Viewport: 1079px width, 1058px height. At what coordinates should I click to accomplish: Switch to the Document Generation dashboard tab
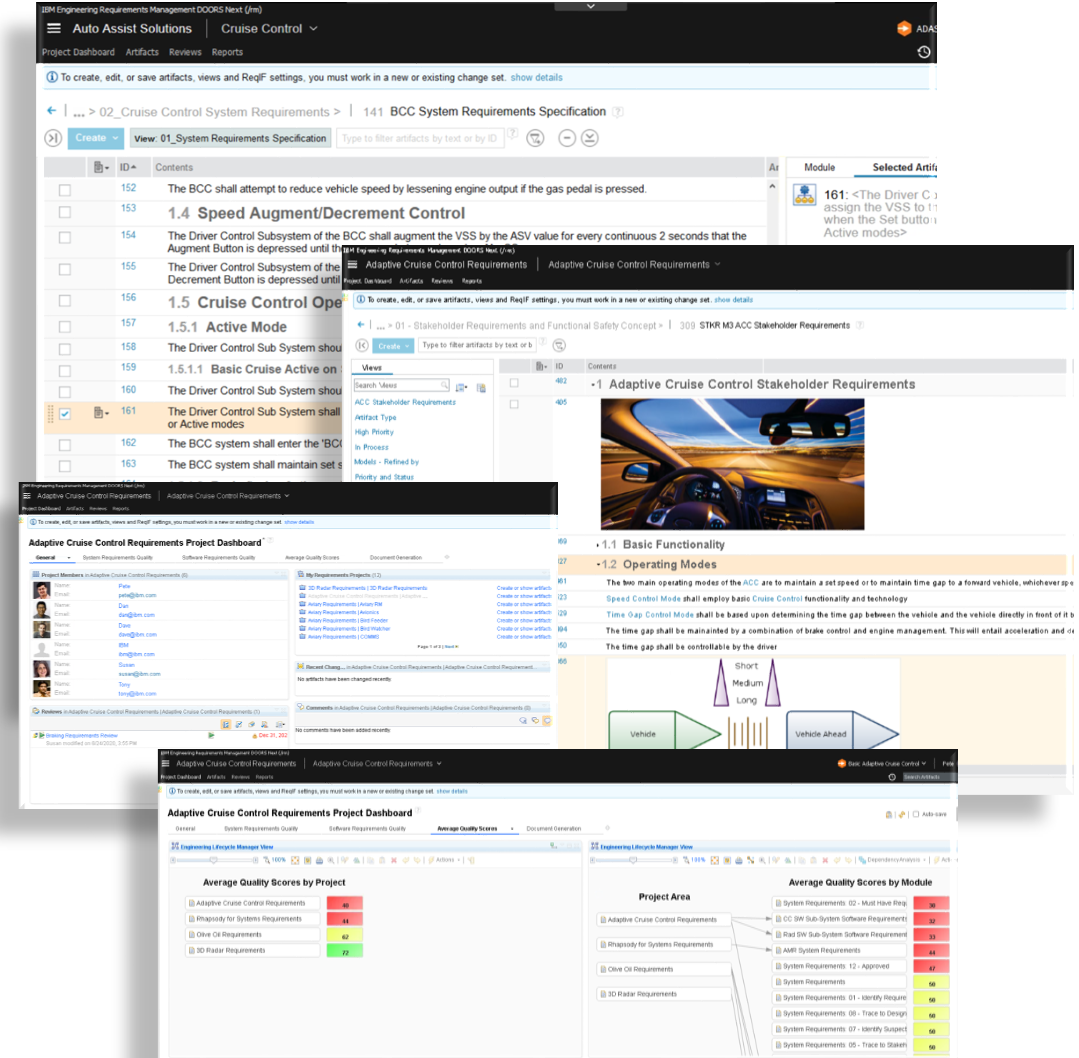click(x=554, y=829)
